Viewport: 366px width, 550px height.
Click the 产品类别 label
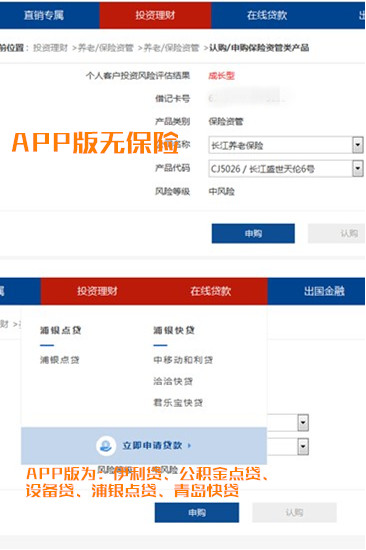point(172,122)
